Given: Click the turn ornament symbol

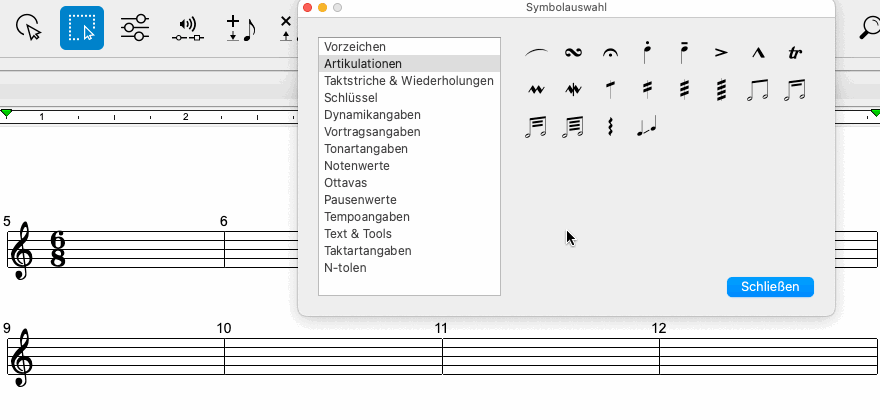Looking at the screenshot, I should point(573,53).
